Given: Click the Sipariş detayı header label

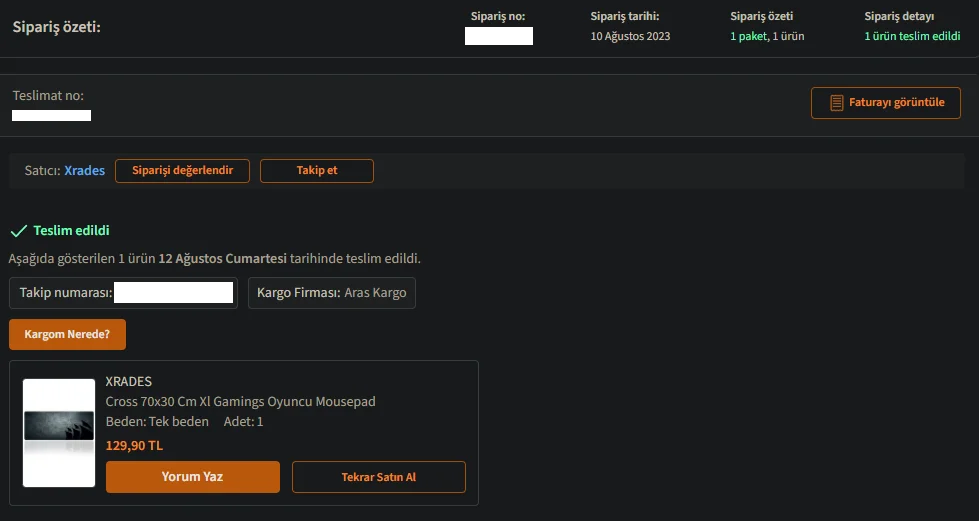Looking at the screenshot, I should [x=899, y=16].
